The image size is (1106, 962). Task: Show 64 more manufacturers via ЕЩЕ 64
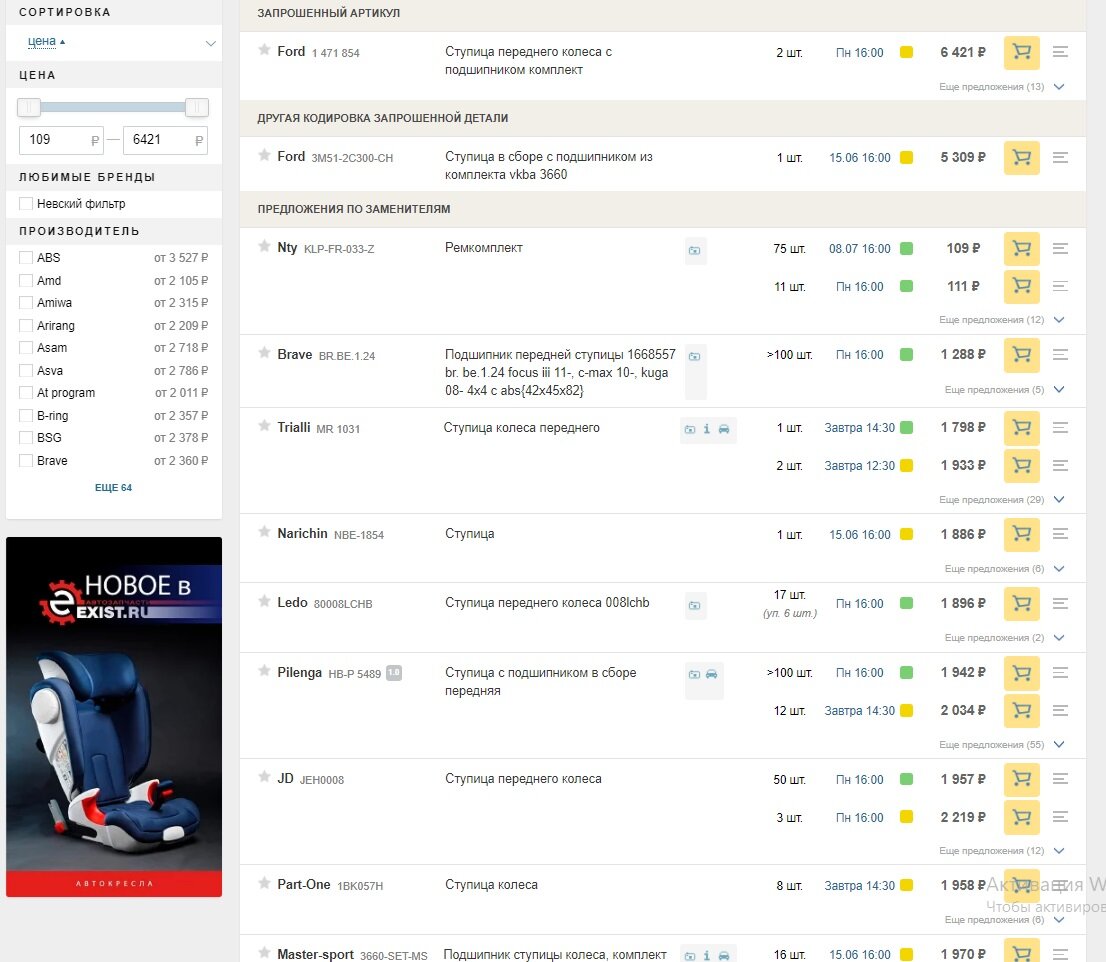click(x=114, y=487)
